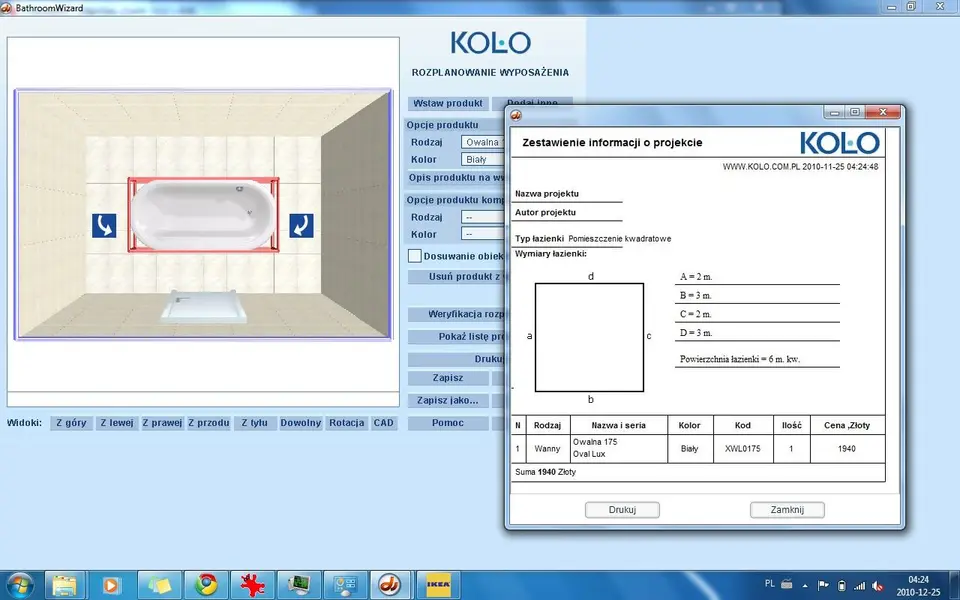
Task: Click KOLO logo in summary dialog
Action: point(839,143)
